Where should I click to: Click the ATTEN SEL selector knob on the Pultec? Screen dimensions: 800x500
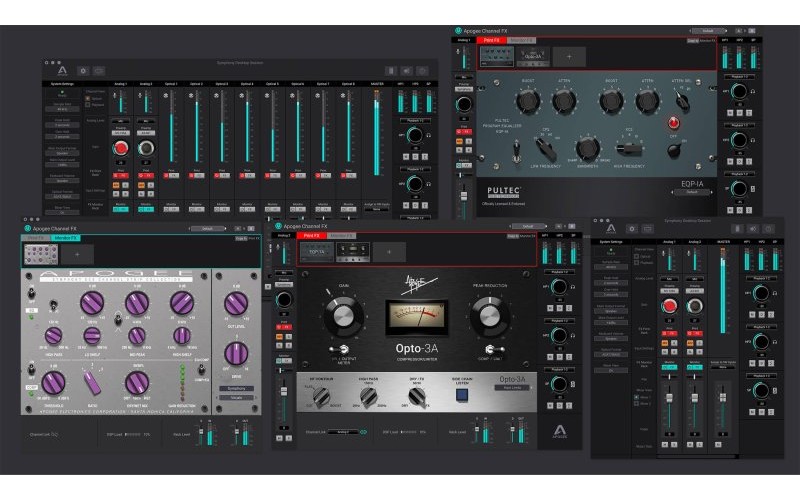(683, 101)
